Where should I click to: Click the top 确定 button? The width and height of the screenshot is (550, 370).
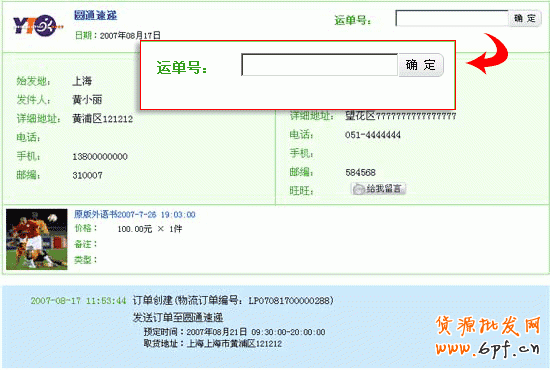pos(525,18)
